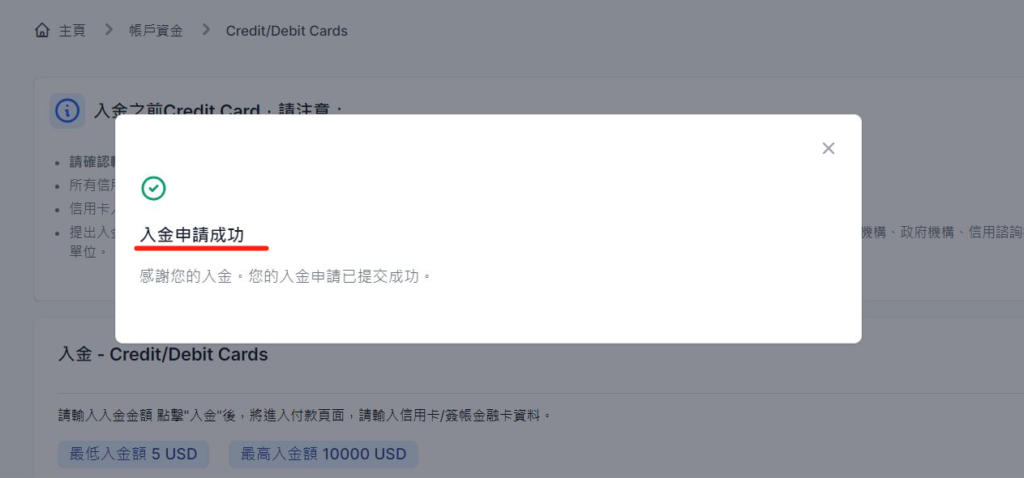Click the 感謝您的入金 confirmation message
Screen dimensions: 1024x478
point(286,276)
